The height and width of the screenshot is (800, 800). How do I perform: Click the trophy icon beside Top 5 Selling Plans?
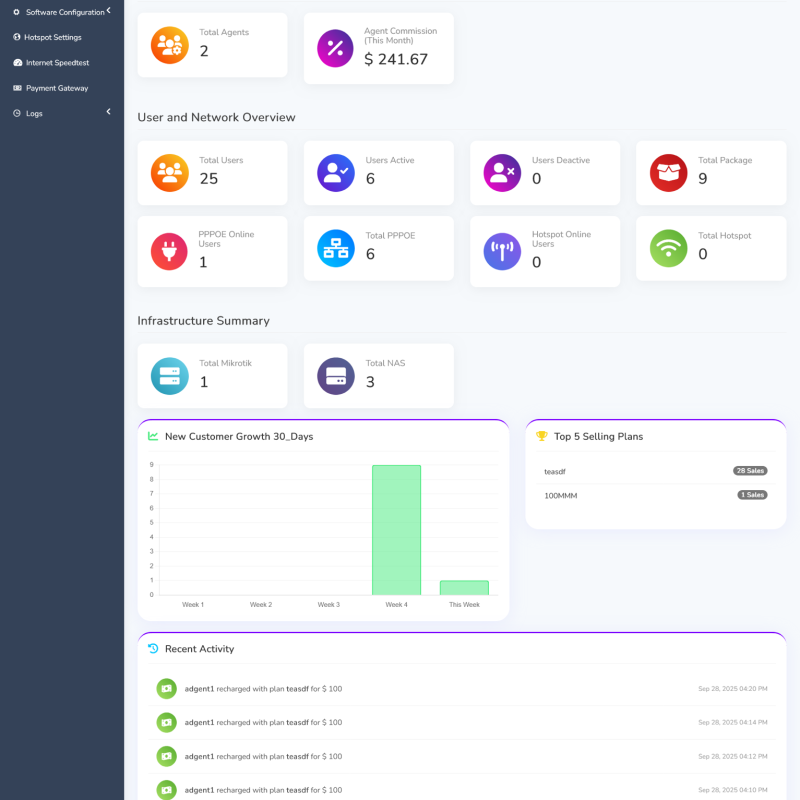pyautogui.click(x=542, y=435)
